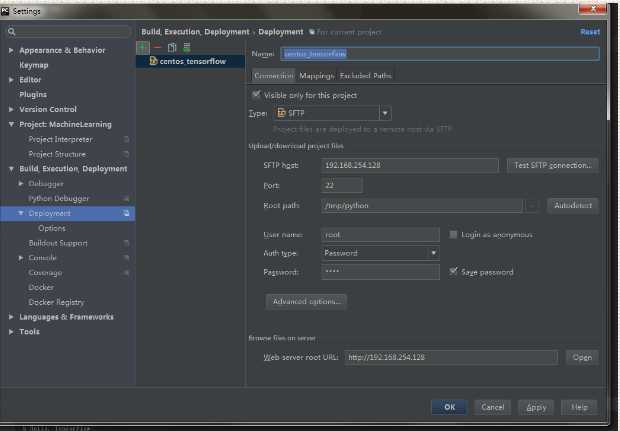Open Coverage settings page
620x431 pixels.
coord(45,273)
